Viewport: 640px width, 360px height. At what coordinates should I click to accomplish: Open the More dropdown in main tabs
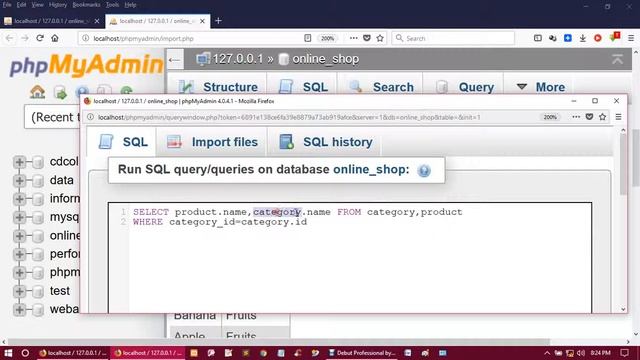tap(540, 87)
